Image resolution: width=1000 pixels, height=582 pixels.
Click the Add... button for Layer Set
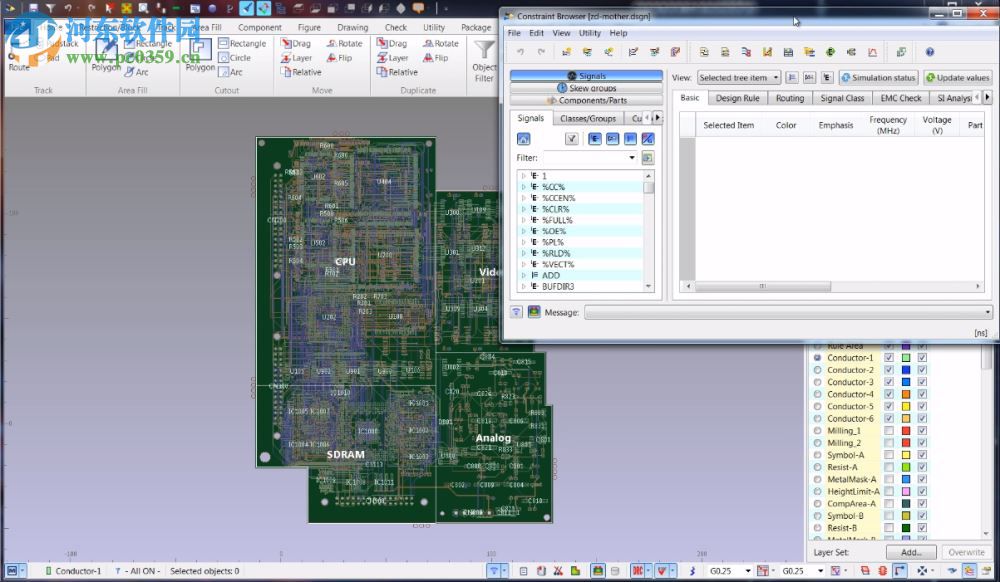(x=910, y=552)
